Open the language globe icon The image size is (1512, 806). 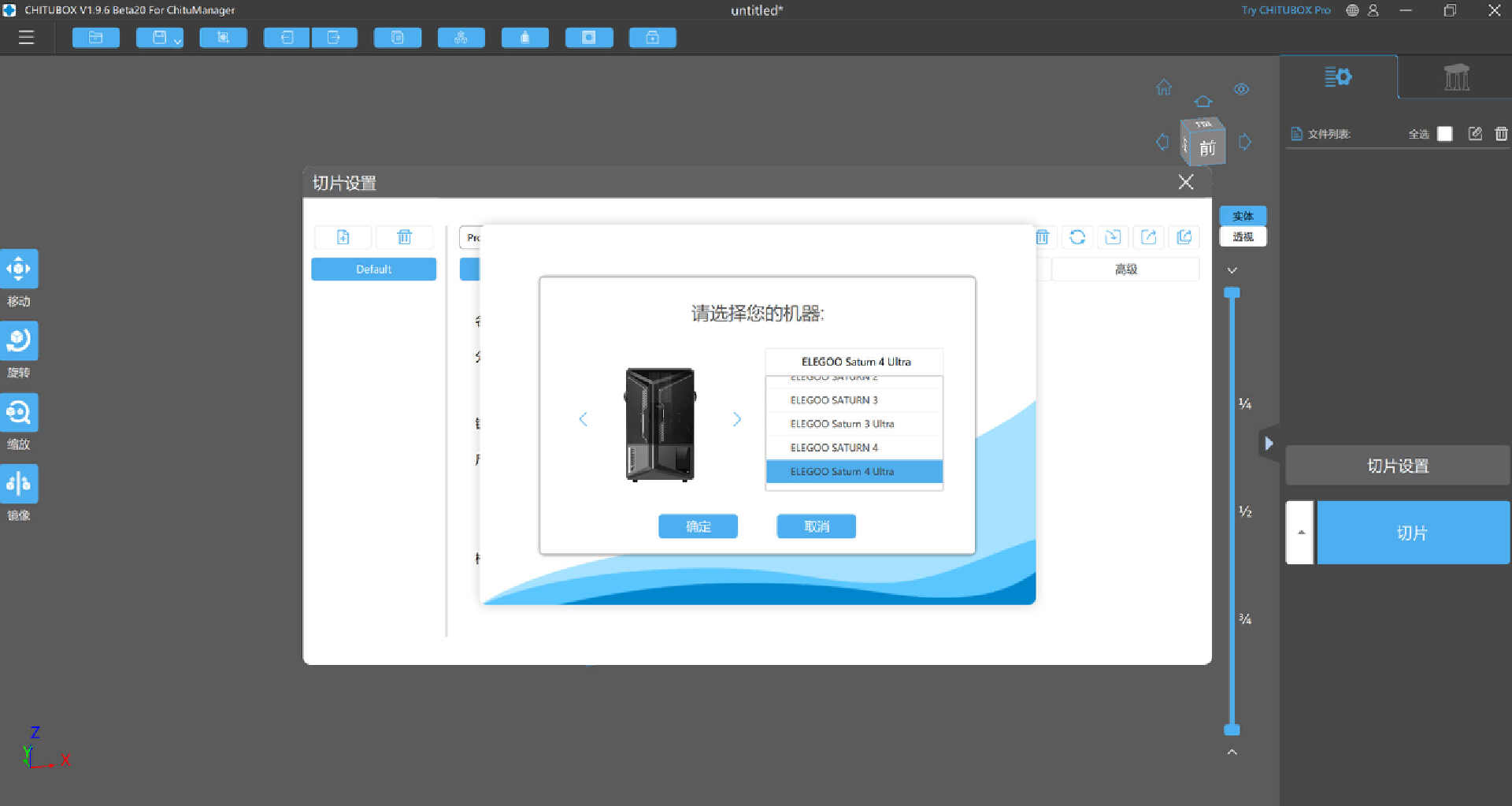1352,10
